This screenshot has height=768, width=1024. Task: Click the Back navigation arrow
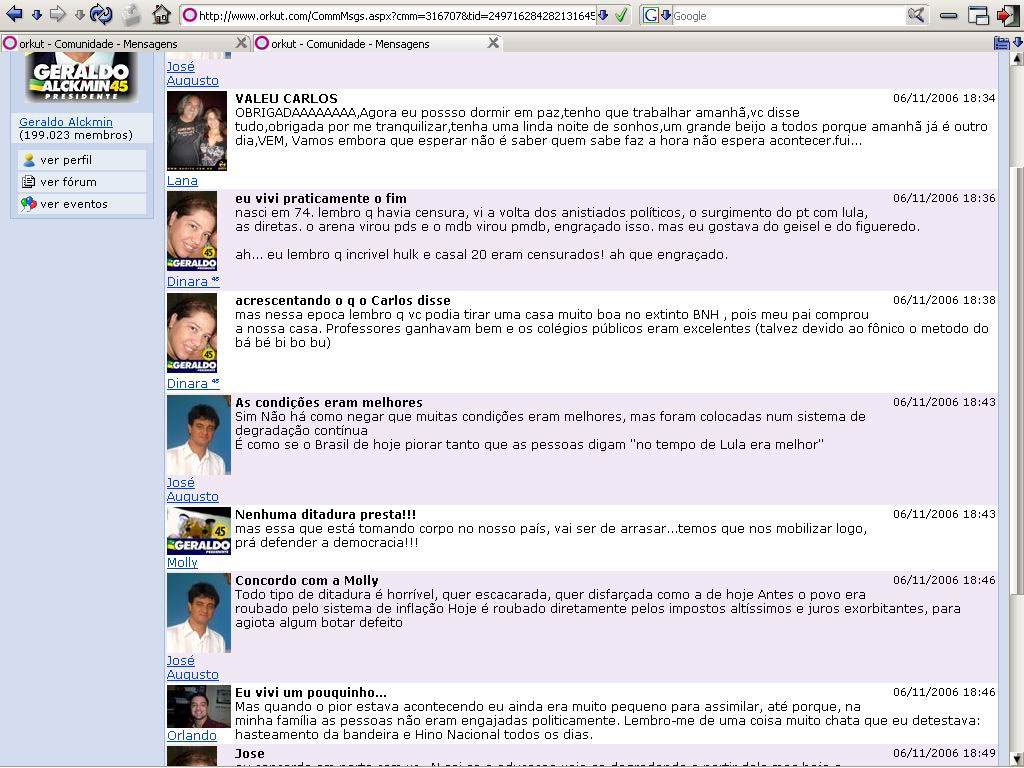point(14,14)
